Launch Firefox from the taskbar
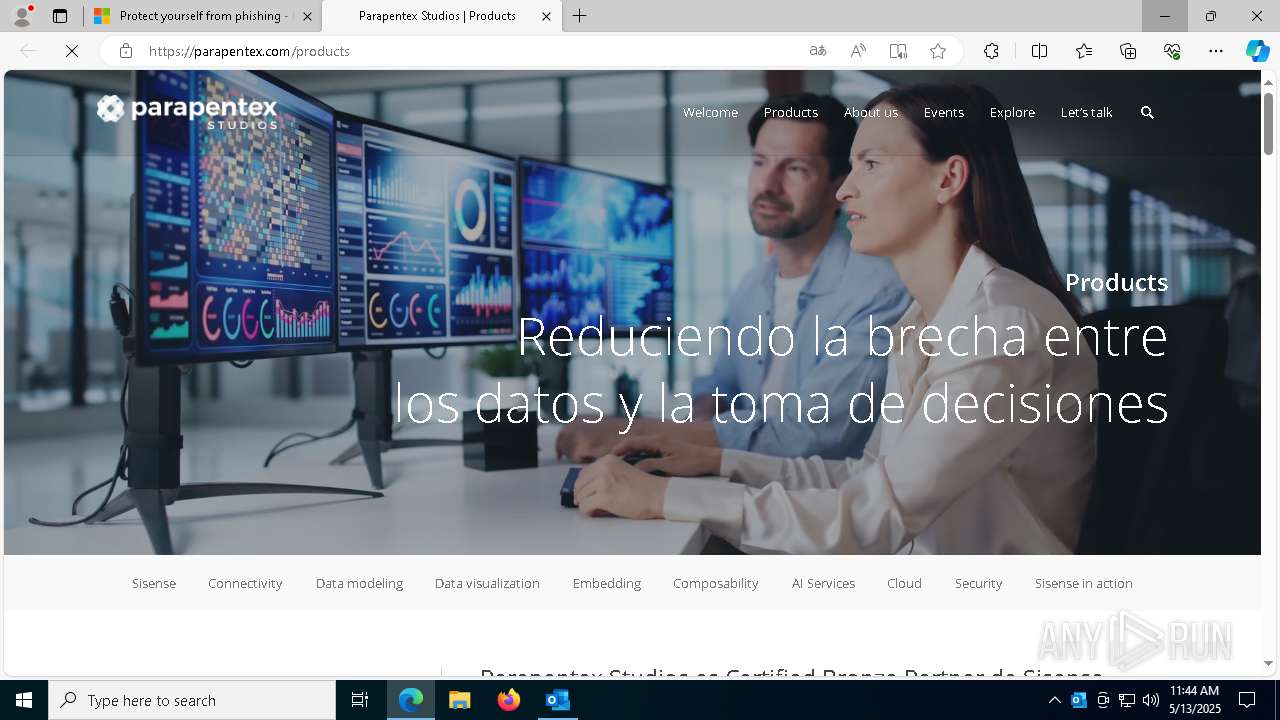The width and height of the screenshot is (1280, 720). pos(509,700)
